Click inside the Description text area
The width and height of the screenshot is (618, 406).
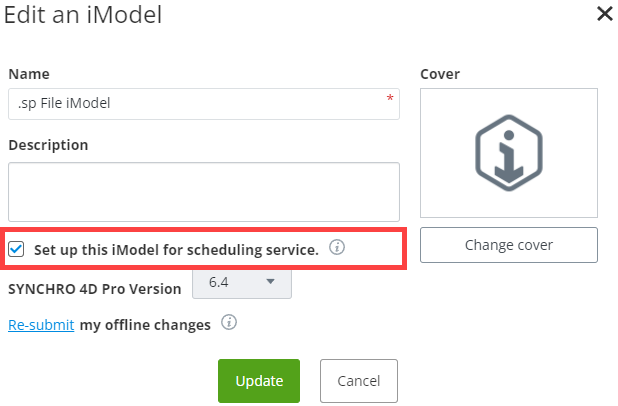[204, 192]
